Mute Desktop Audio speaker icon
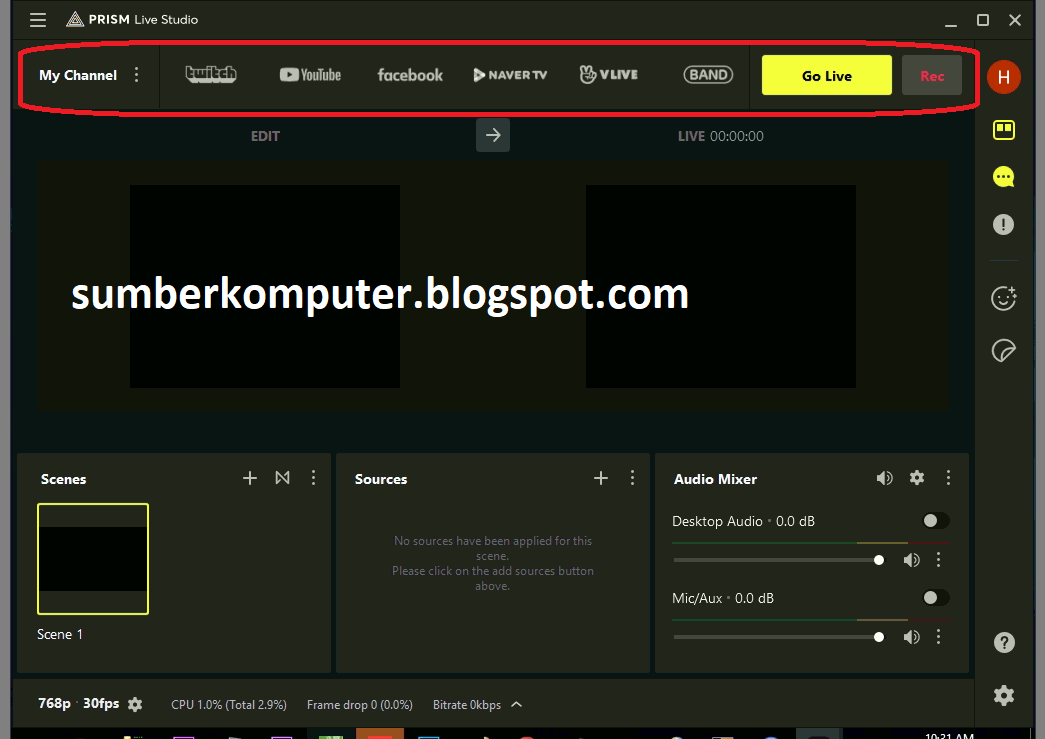1045x739 pixels. [x=912, y=560]
